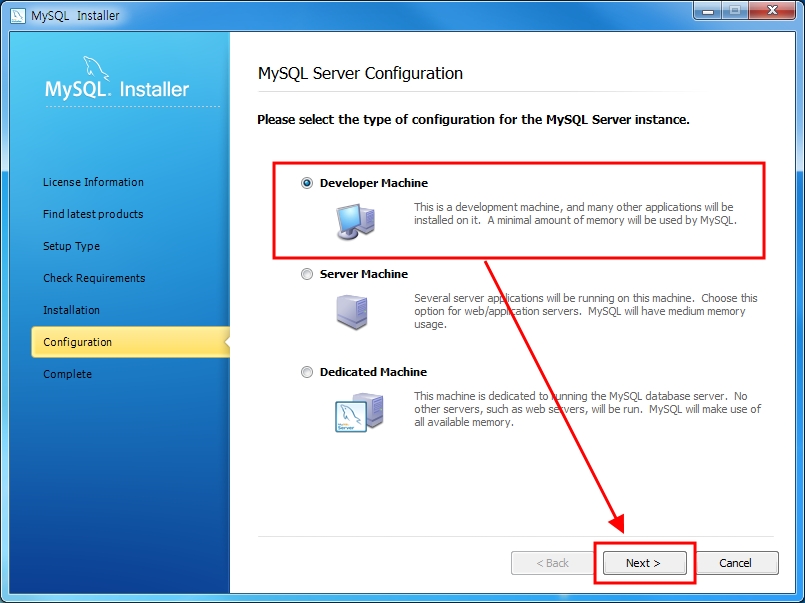Click the Developer Machine label text
The width and height of the screenshot is (805, 603).
click(x=374, y=183)
